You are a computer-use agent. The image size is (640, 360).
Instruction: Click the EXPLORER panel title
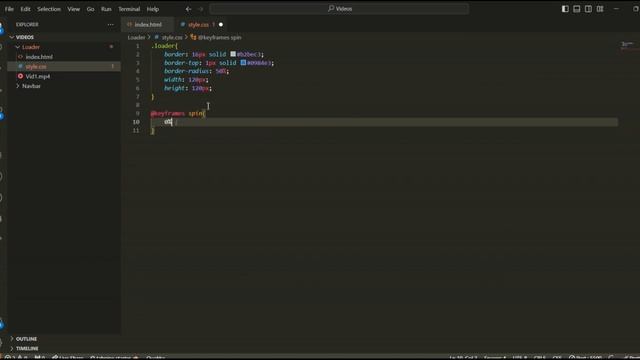tap(27, 24)
